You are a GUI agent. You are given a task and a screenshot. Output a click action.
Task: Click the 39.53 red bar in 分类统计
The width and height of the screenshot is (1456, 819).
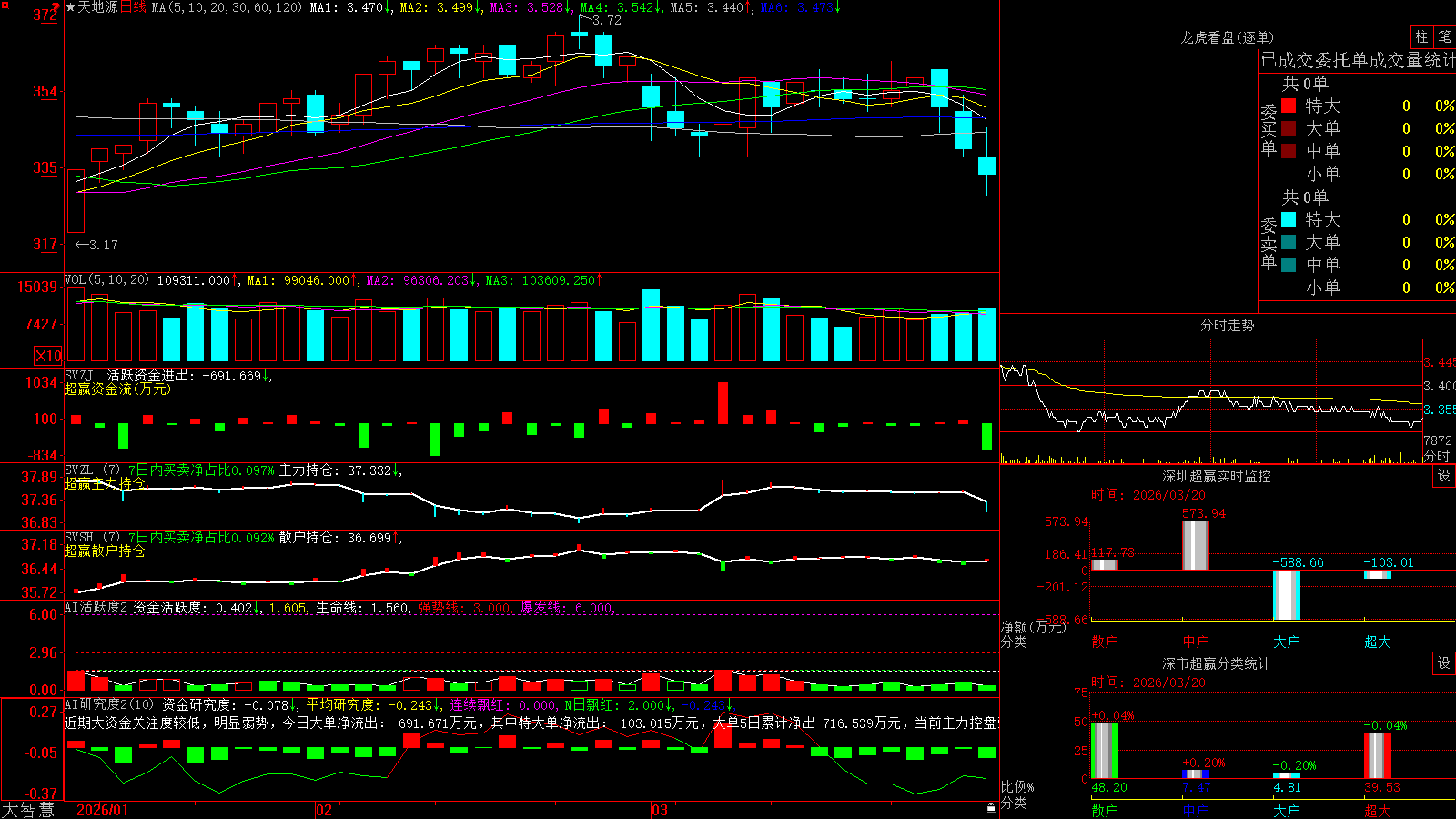[1378, 755]
